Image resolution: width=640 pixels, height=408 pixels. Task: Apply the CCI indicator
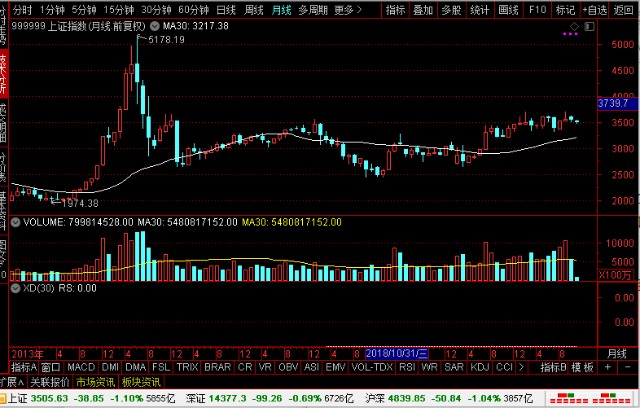click(504, 368)
